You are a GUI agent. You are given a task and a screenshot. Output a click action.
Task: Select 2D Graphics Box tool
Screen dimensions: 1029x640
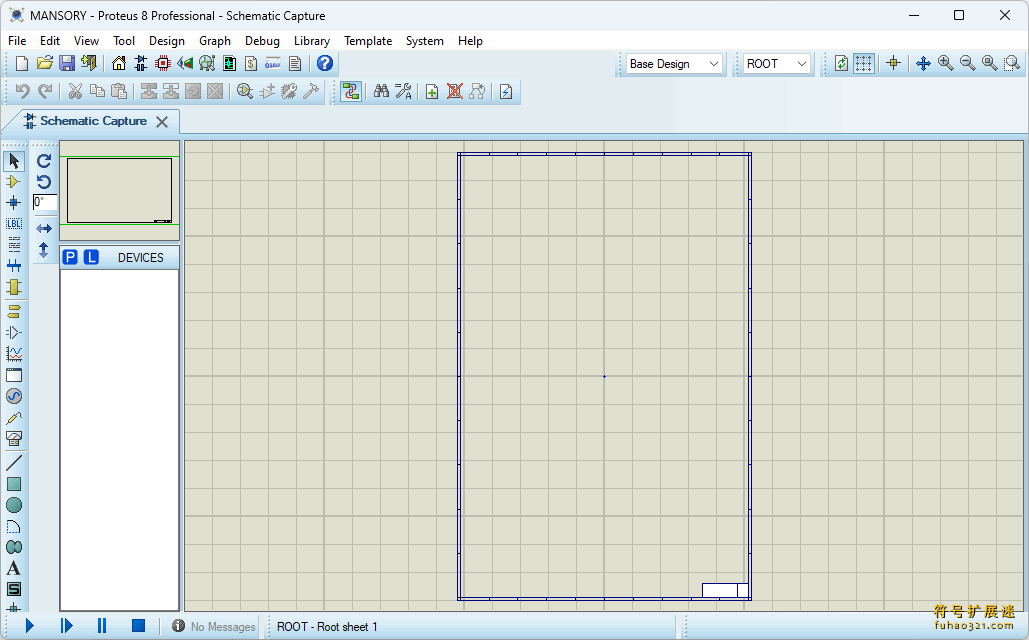click(x=14, y=484)
